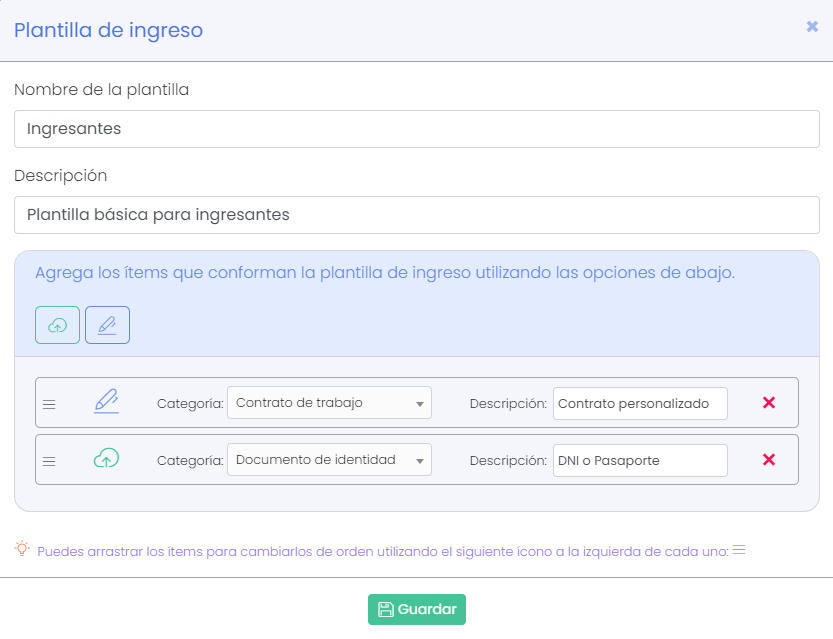The width and height of the screenshot is (833, 639).
Task: Click the pencil item icon in the toolbar
Action: point(107,324)
